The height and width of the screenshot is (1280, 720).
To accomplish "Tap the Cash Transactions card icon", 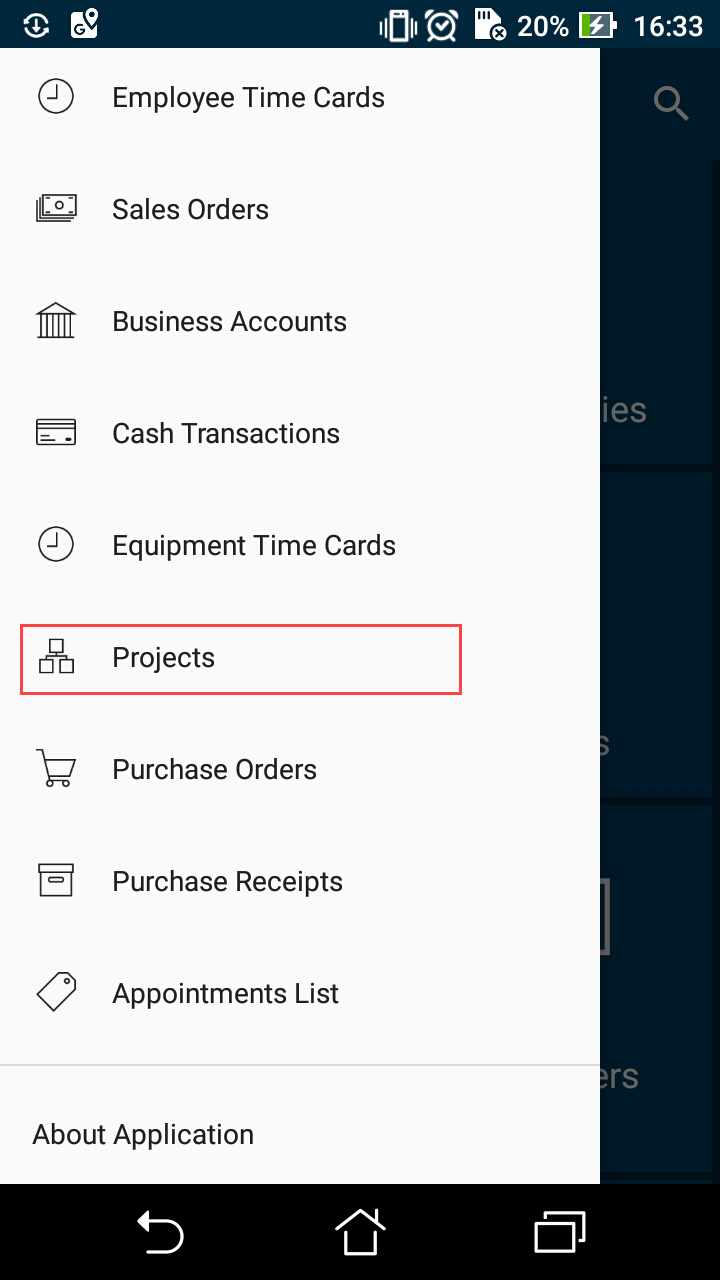I will [x=56, y=433].
